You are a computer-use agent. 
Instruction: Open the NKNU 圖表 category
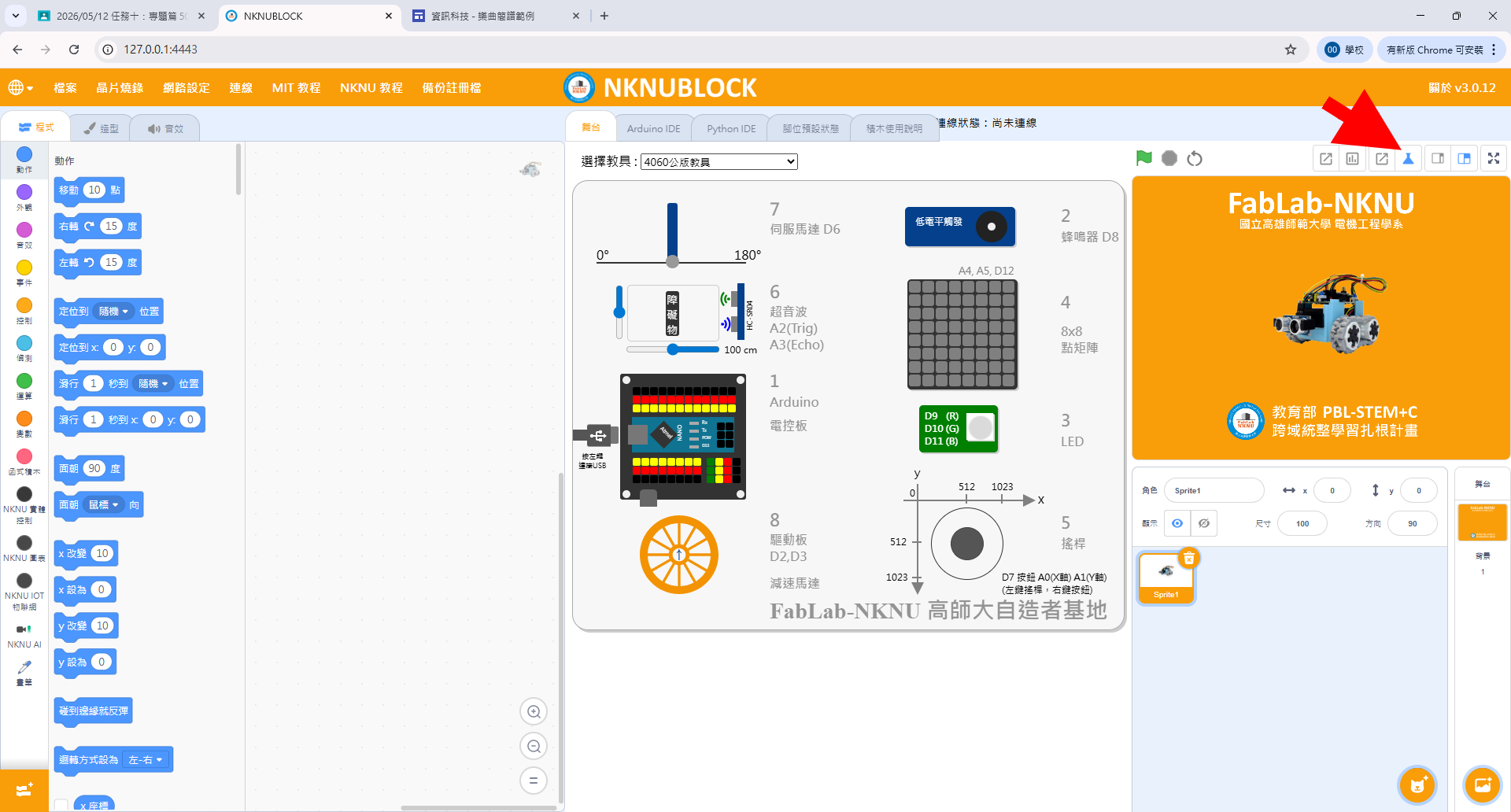point(24,548)
